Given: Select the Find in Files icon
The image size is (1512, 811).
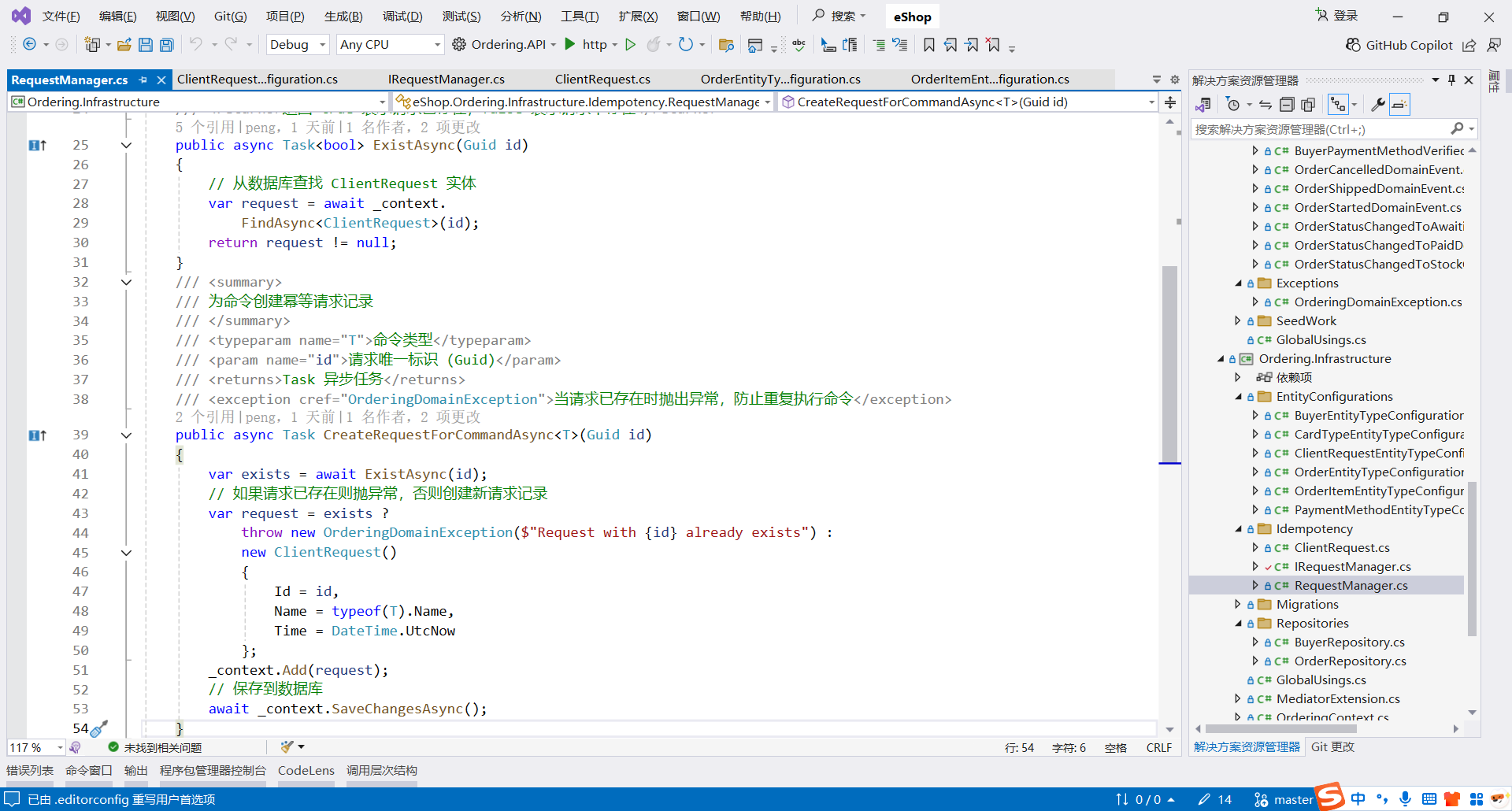Looking at the screenshot, I should [x=726, y=44].
